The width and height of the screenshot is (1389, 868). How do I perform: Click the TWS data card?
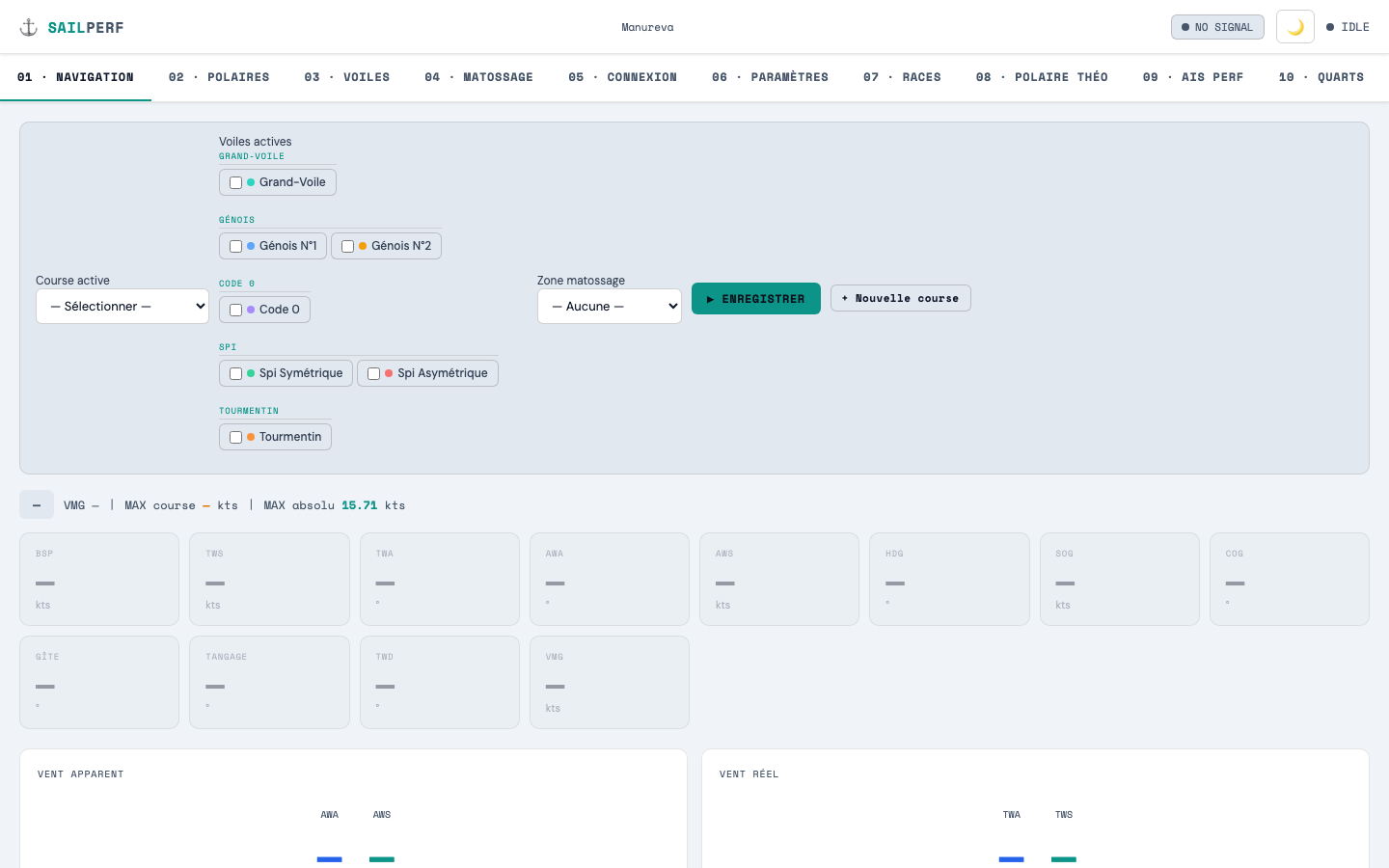click(269, 580)
